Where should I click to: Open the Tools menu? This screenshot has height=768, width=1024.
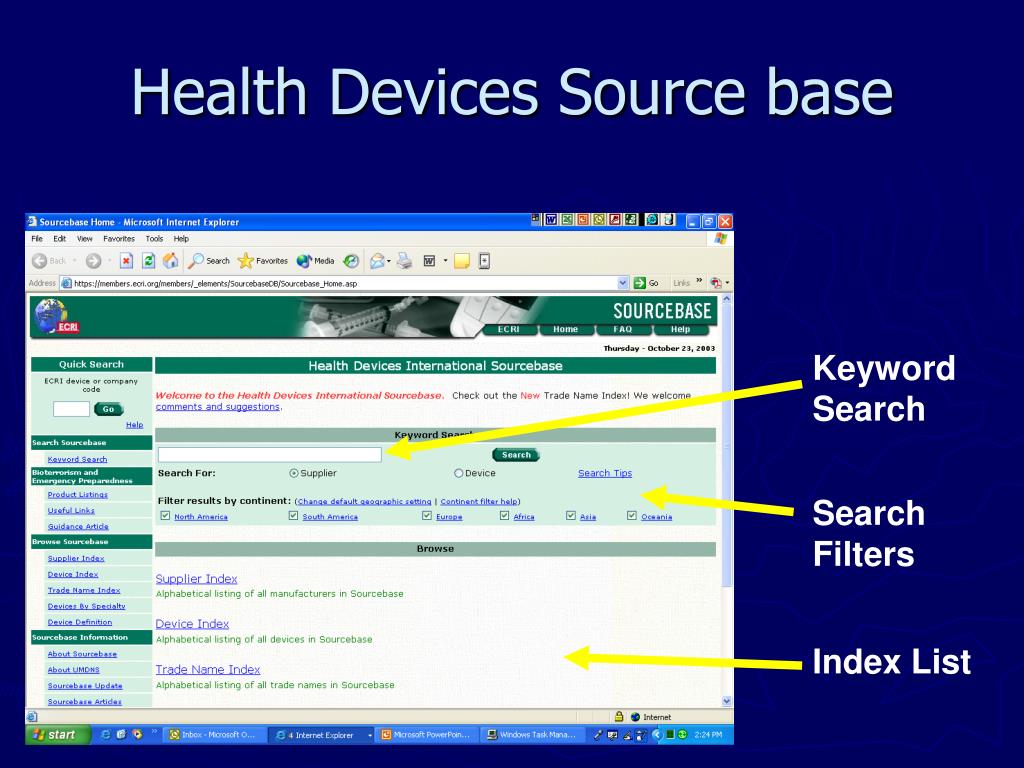pyautogui.click(x=154, y=239)
